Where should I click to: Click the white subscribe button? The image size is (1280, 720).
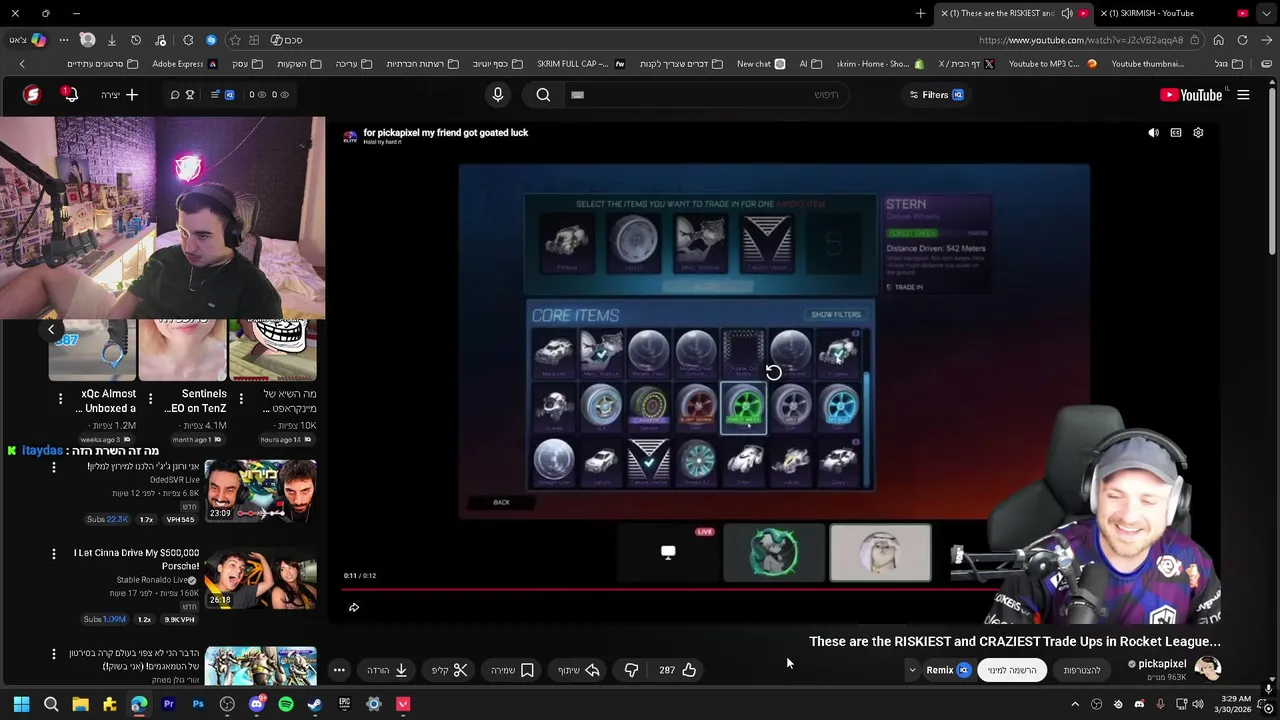click(x=1012, y=670)
